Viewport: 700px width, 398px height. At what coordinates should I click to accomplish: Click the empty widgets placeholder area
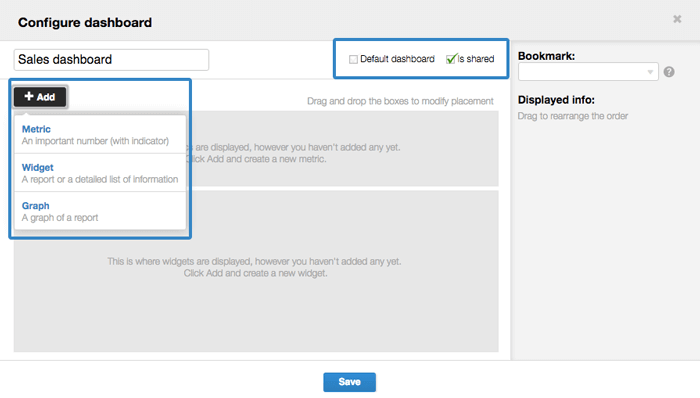tap(256, 271)
